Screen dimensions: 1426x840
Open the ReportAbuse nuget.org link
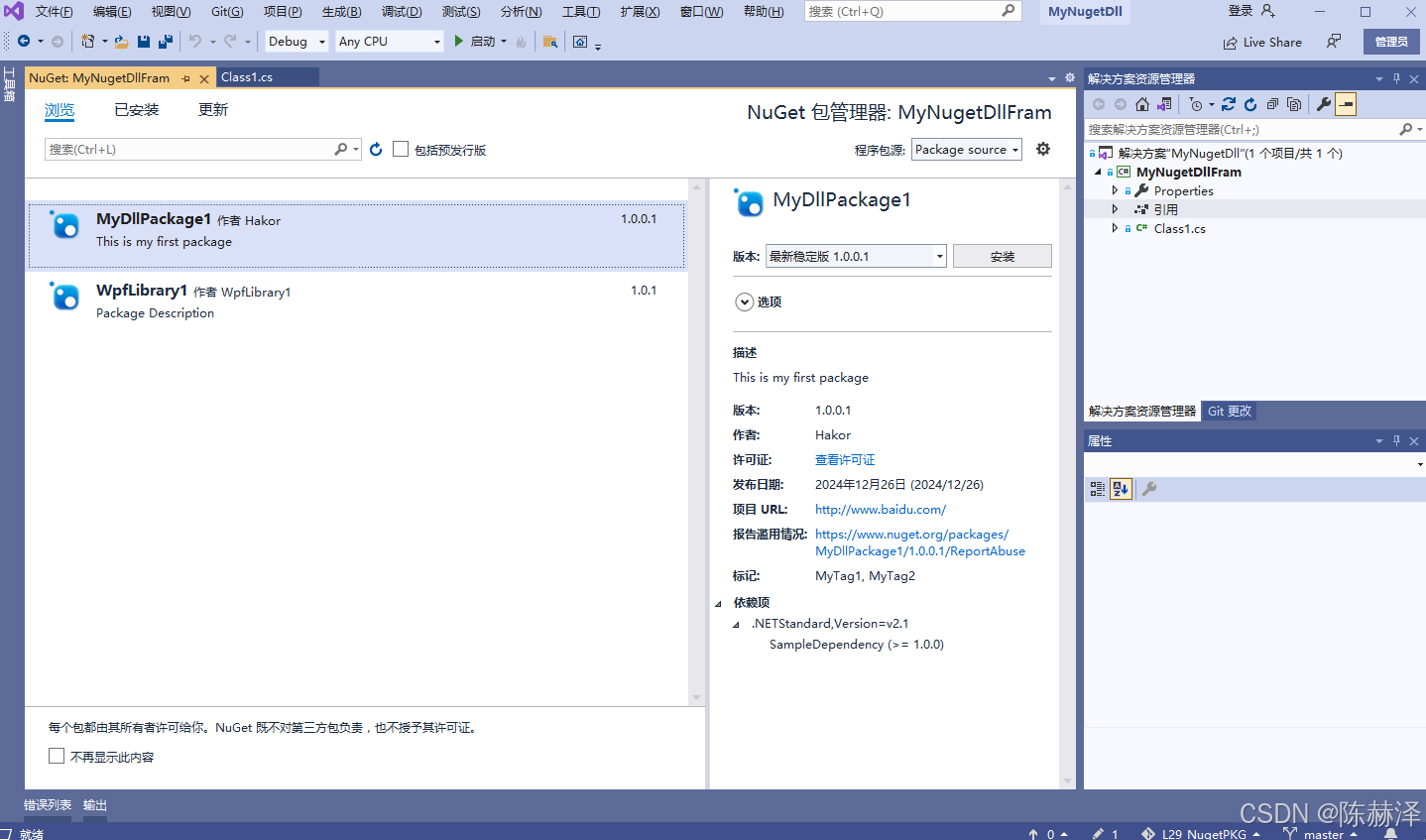[x=920, y=542]
